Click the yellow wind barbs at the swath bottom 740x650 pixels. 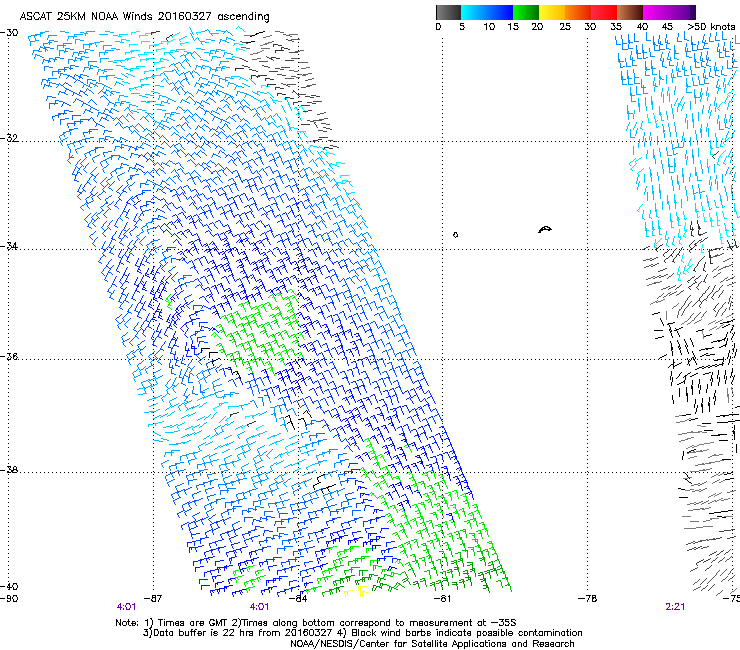click(x=356, y=591)
